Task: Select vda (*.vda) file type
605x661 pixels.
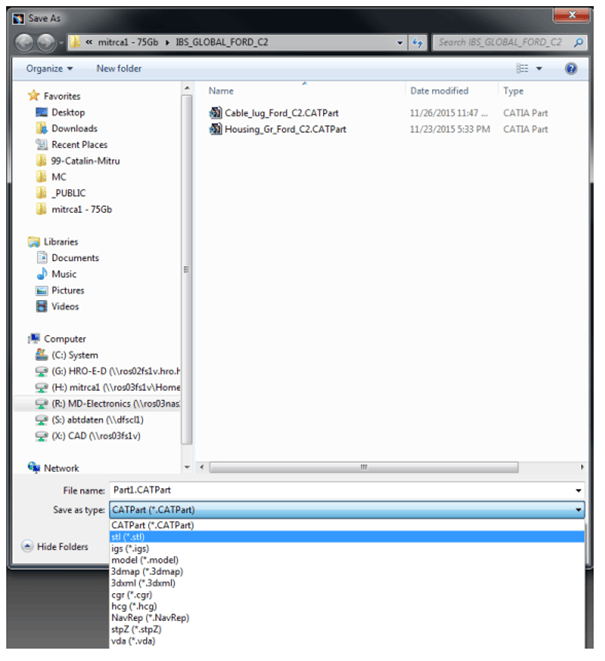Action: [x=347, y=641]
